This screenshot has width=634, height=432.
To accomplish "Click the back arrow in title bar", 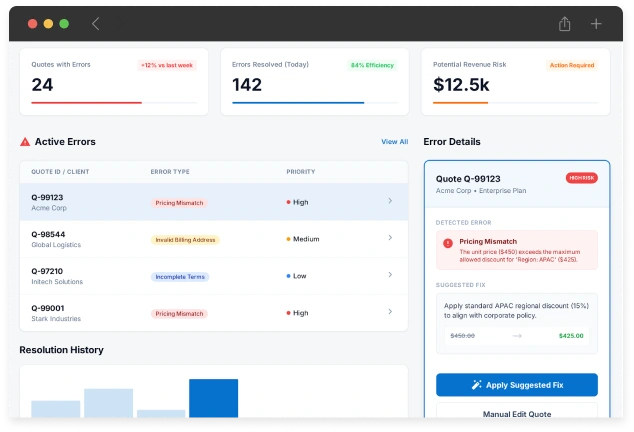I will pyautogui.click(x=96, y=23).
